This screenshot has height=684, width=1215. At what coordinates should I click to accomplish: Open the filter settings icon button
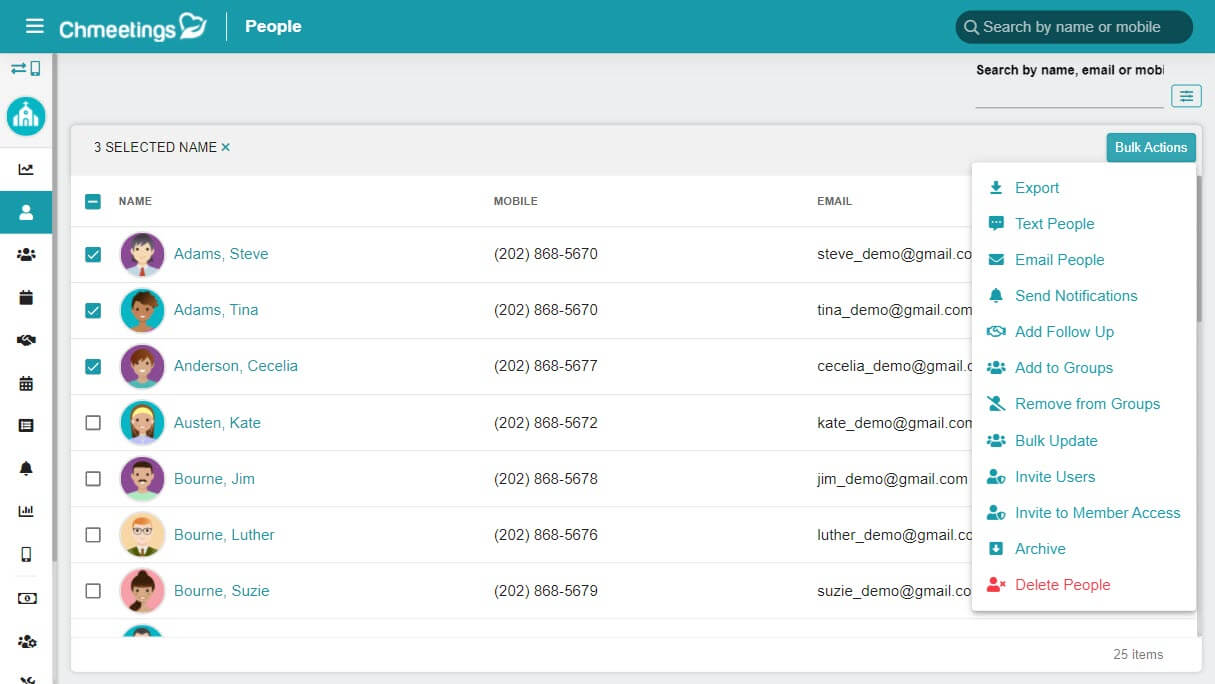[1186, 96]
